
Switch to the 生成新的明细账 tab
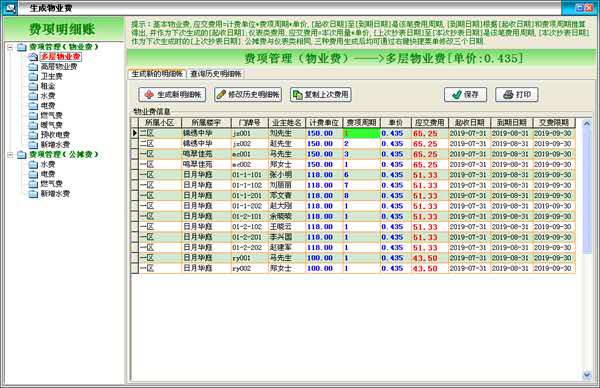[x=157, y=74]
